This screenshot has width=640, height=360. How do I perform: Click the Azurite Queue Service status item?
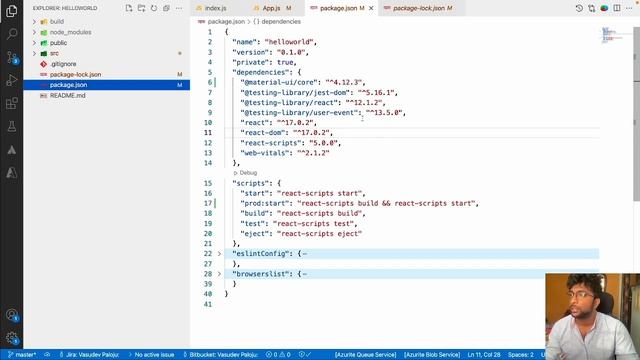[365, 355]
